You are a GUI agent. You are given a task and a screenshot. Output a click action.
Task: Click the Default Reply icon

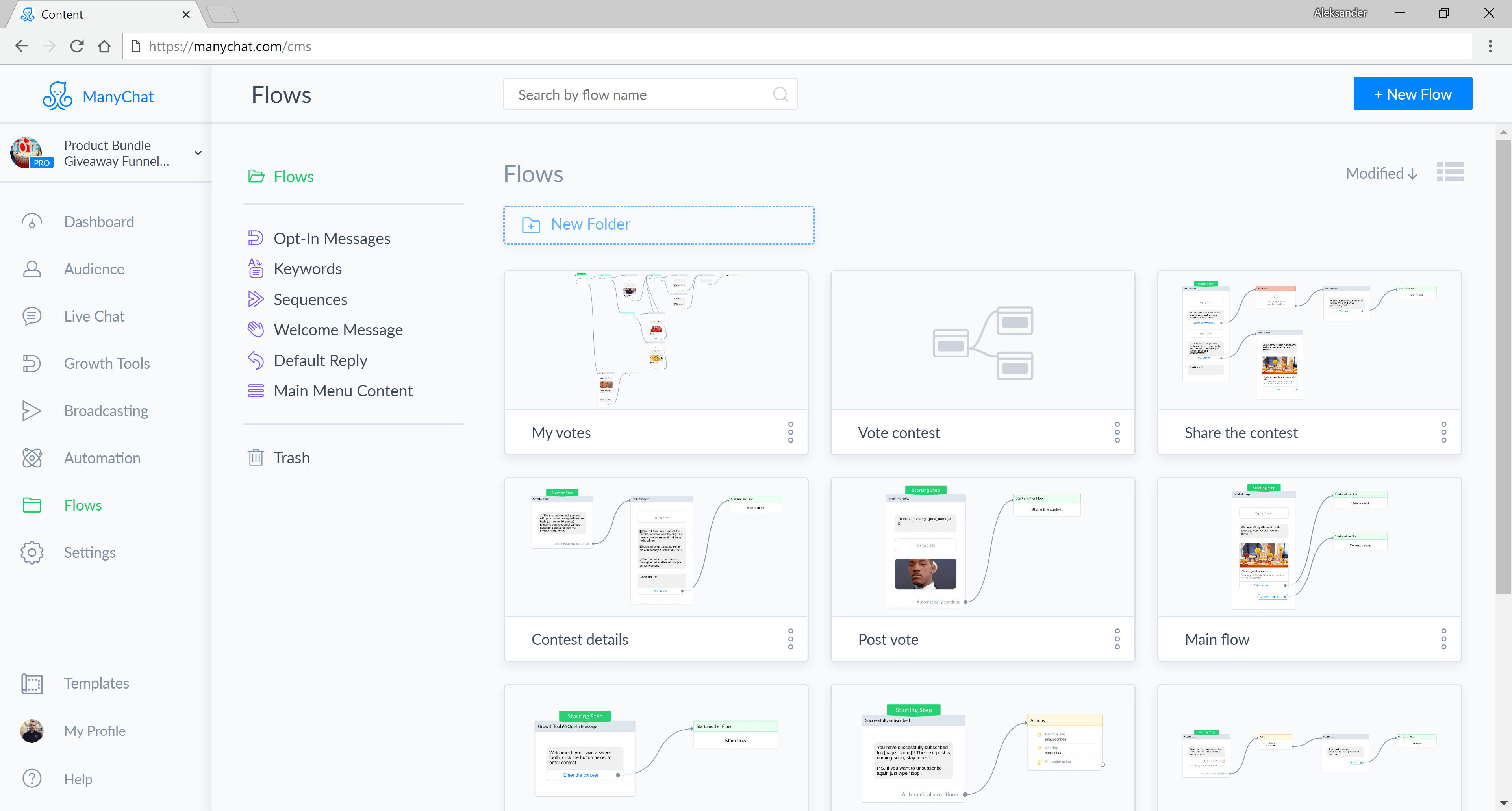(x=257, y=360)
